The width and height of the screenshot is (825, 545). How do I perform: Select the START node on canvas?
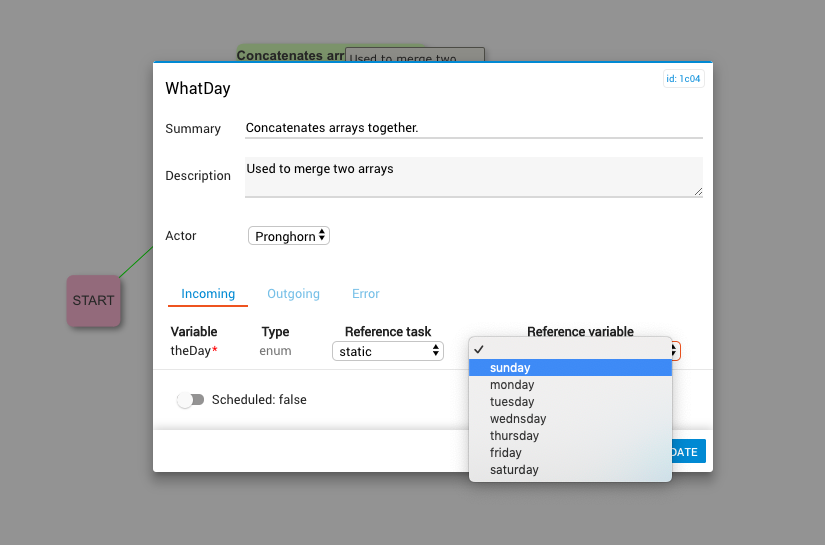point(94,300)
